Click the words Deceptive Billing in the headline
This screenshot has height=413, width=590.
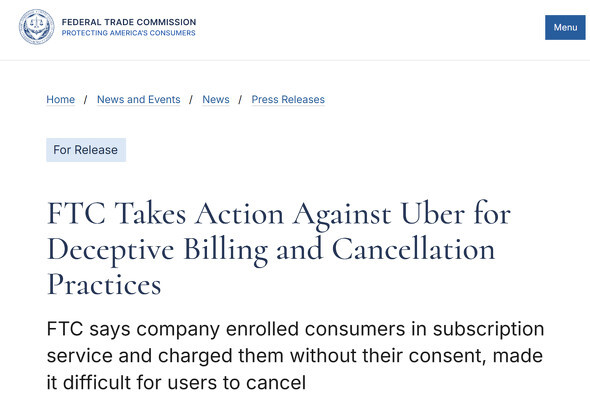(158, 249)
